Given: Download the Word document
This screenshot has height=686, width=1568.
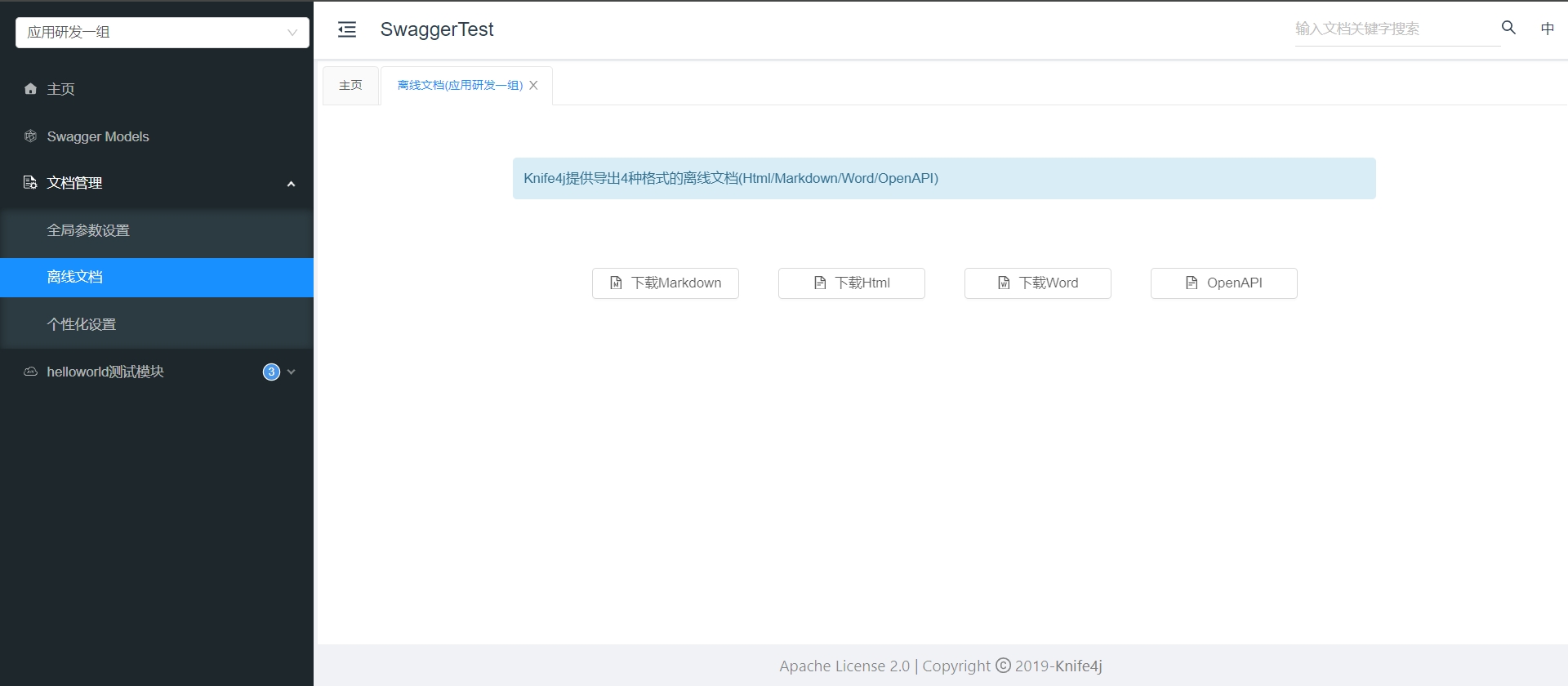Looking at the screenshot, I should pos(1037,283).
